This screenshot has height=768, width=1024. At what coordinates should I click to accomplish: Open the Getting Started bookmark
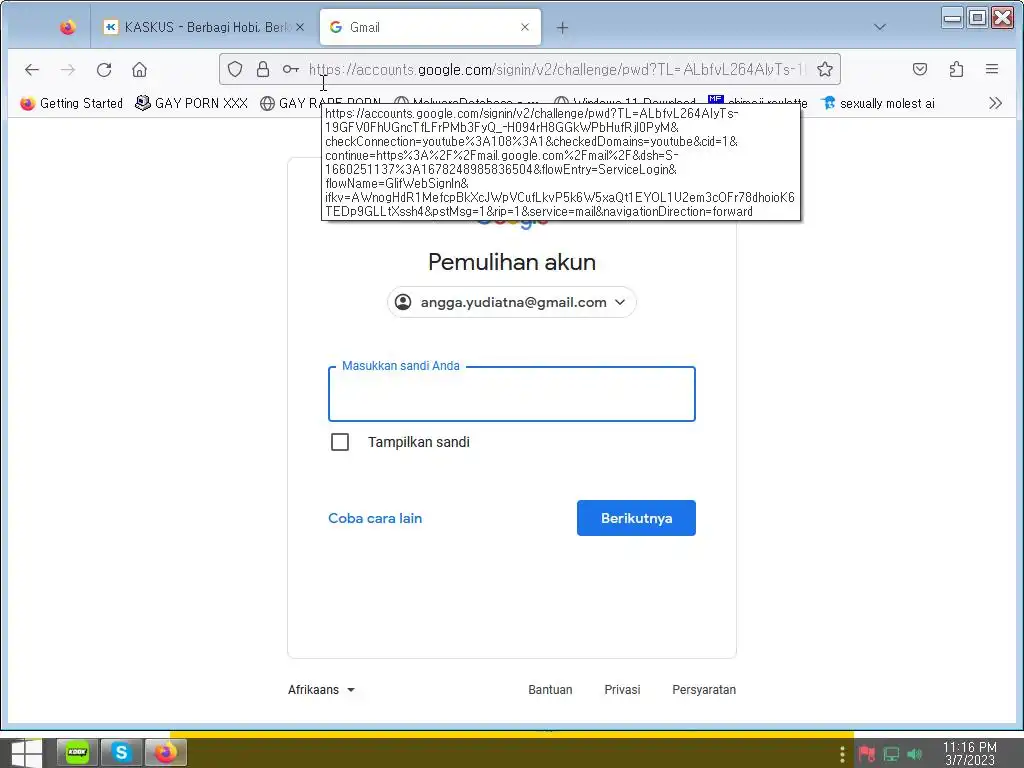click(71, 103)
